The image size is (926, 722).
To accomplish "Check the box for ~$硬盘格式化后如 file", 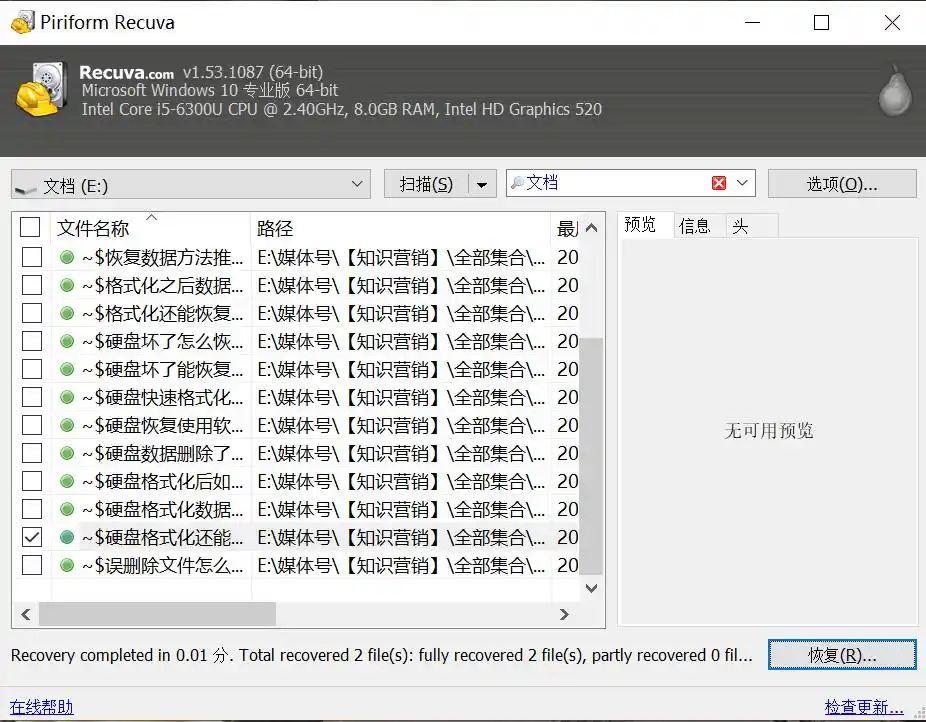I will 32,481.
